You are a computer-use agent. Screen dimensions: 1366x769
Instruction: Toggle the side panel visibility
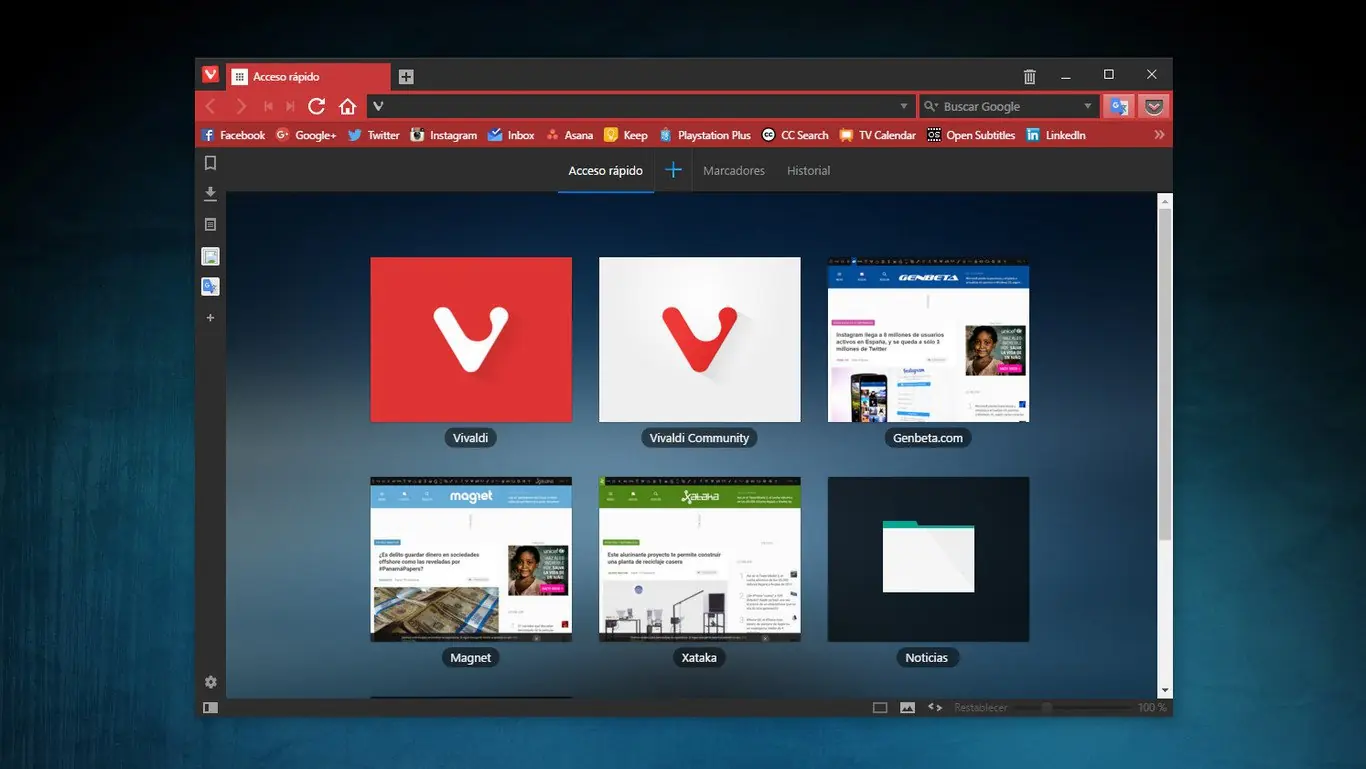coord(210,707)
